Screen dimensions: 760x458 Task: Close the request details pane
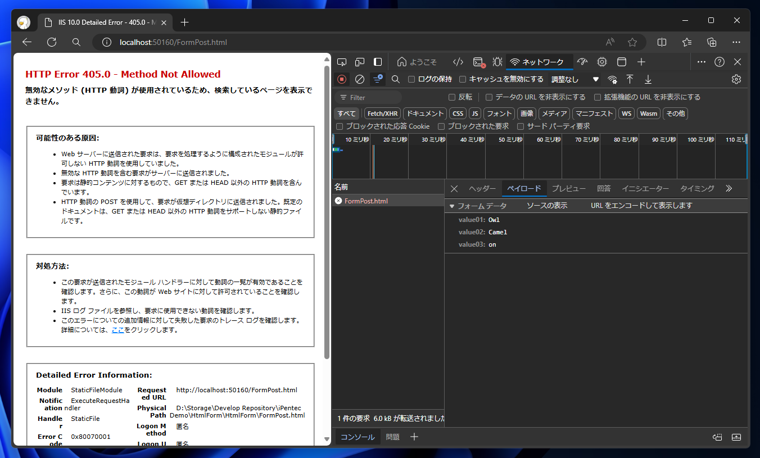(x=454, y=189)
